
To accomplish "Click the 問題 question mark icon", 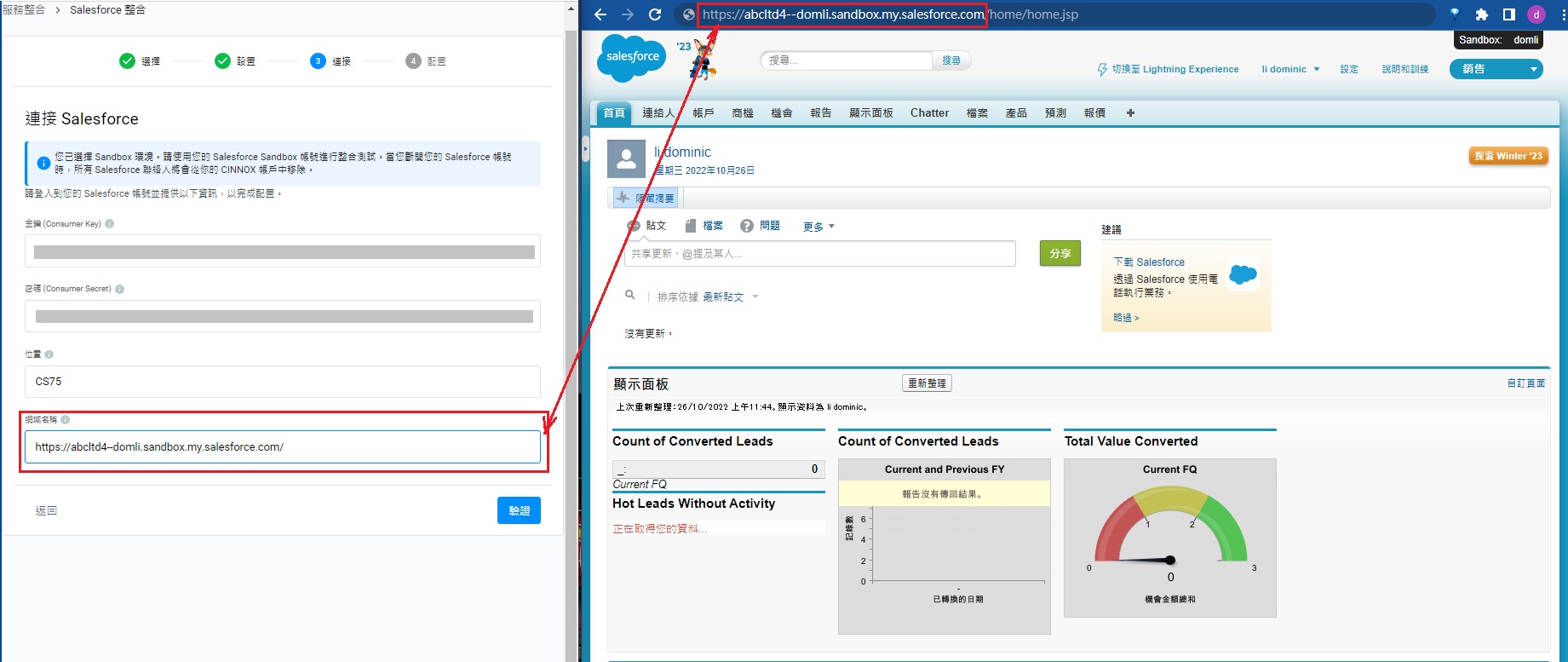I will click(x=747, y=226).
